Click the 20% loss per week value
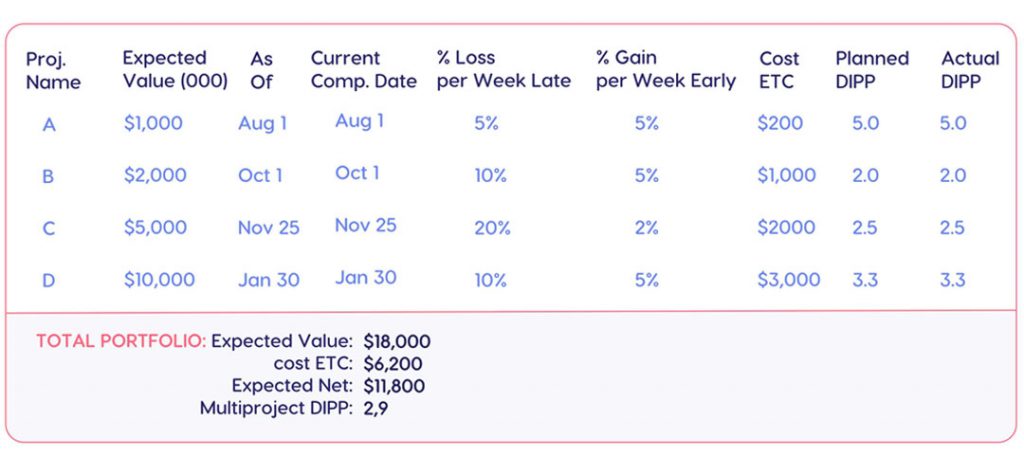Screen dimensions: 1024x476 [492, 228]
